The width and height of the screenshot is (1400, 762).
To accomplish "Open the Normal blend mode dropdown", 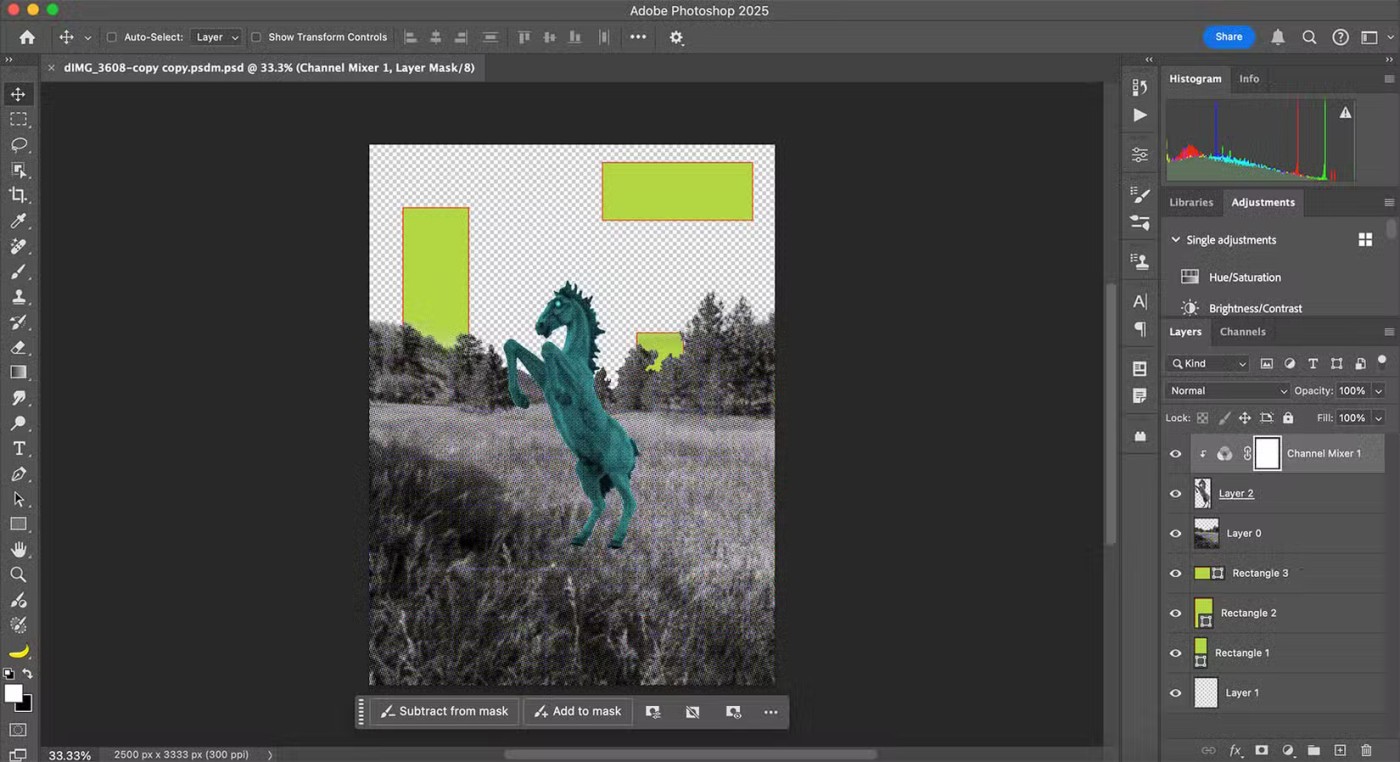I will [1227, 391].
